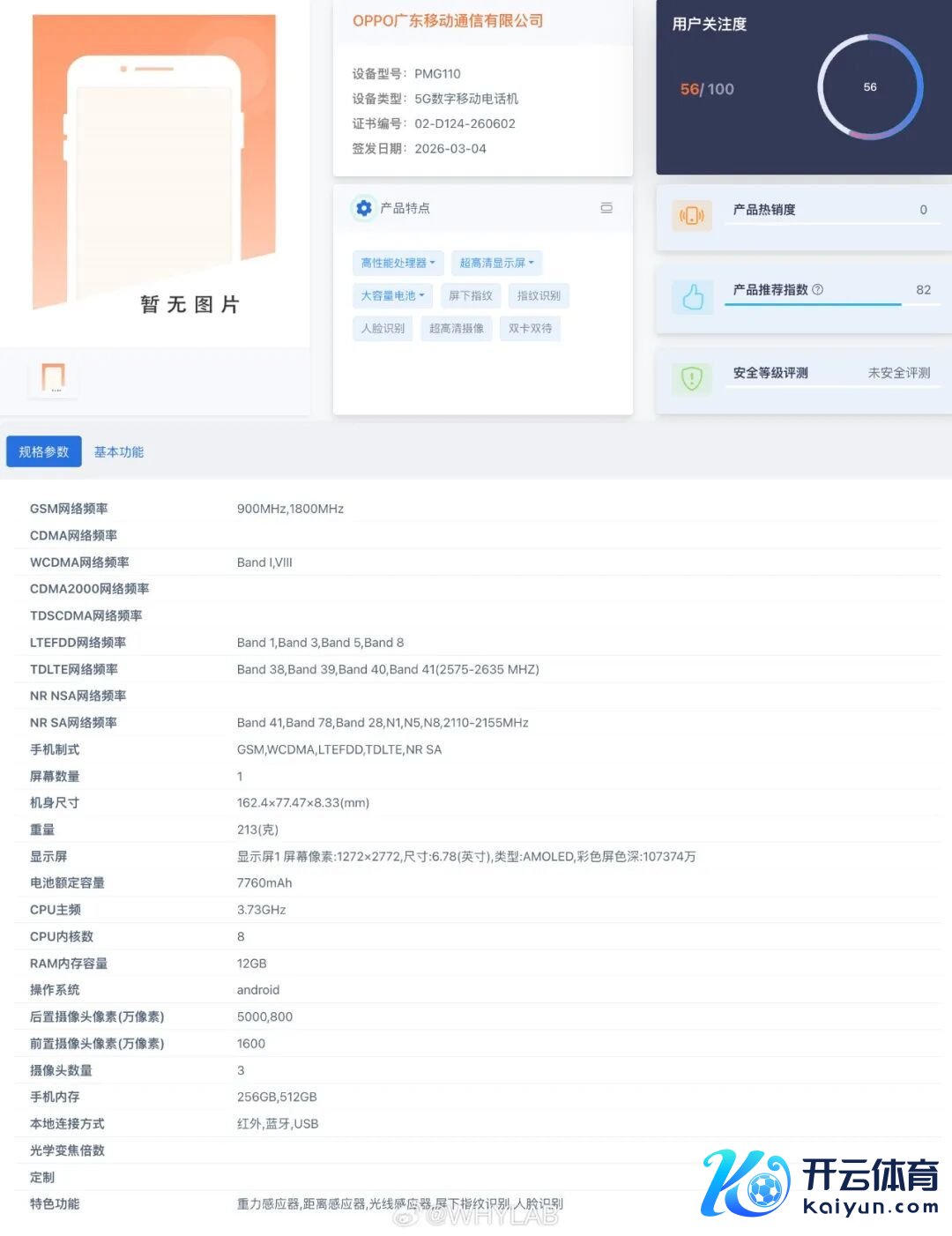Expand the 高性能处理器 dropdown tag

click(398, 263)
